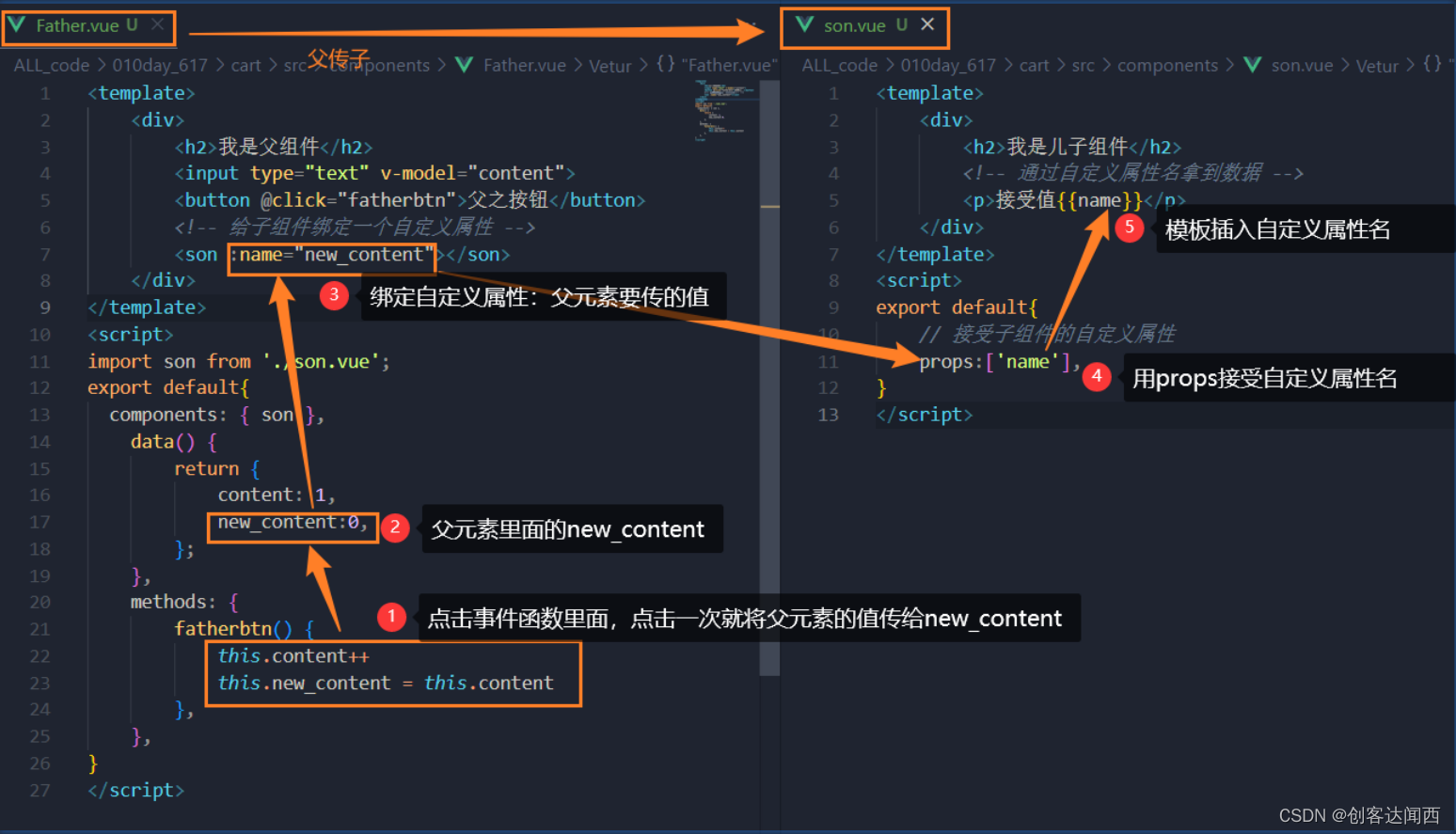Click the 'new_content:0,' line
Image resolution: width=1456 pixels, height=834 pixels.
pos(293,522)
